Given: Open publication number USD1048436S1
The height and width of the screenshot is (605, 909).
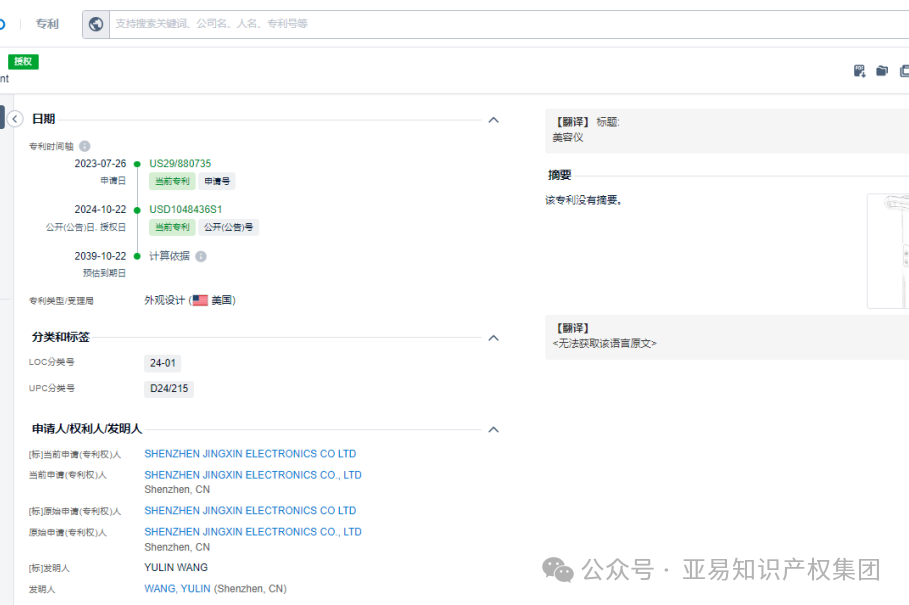Looking at the screenshot, I should [x=186, y=209].
